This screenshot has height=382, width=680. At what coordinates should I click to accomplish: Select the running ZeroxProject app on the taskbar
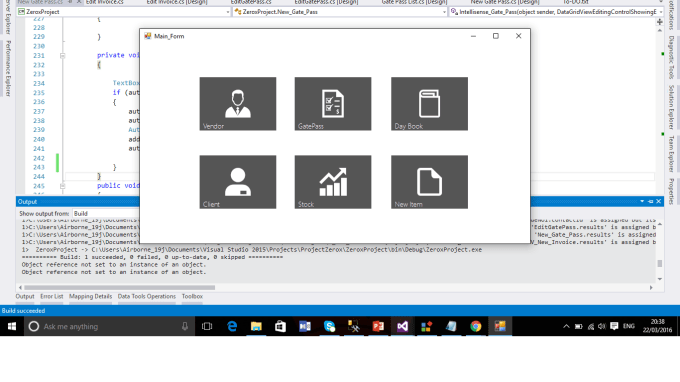pyautogui.click(x=500, y=326)
